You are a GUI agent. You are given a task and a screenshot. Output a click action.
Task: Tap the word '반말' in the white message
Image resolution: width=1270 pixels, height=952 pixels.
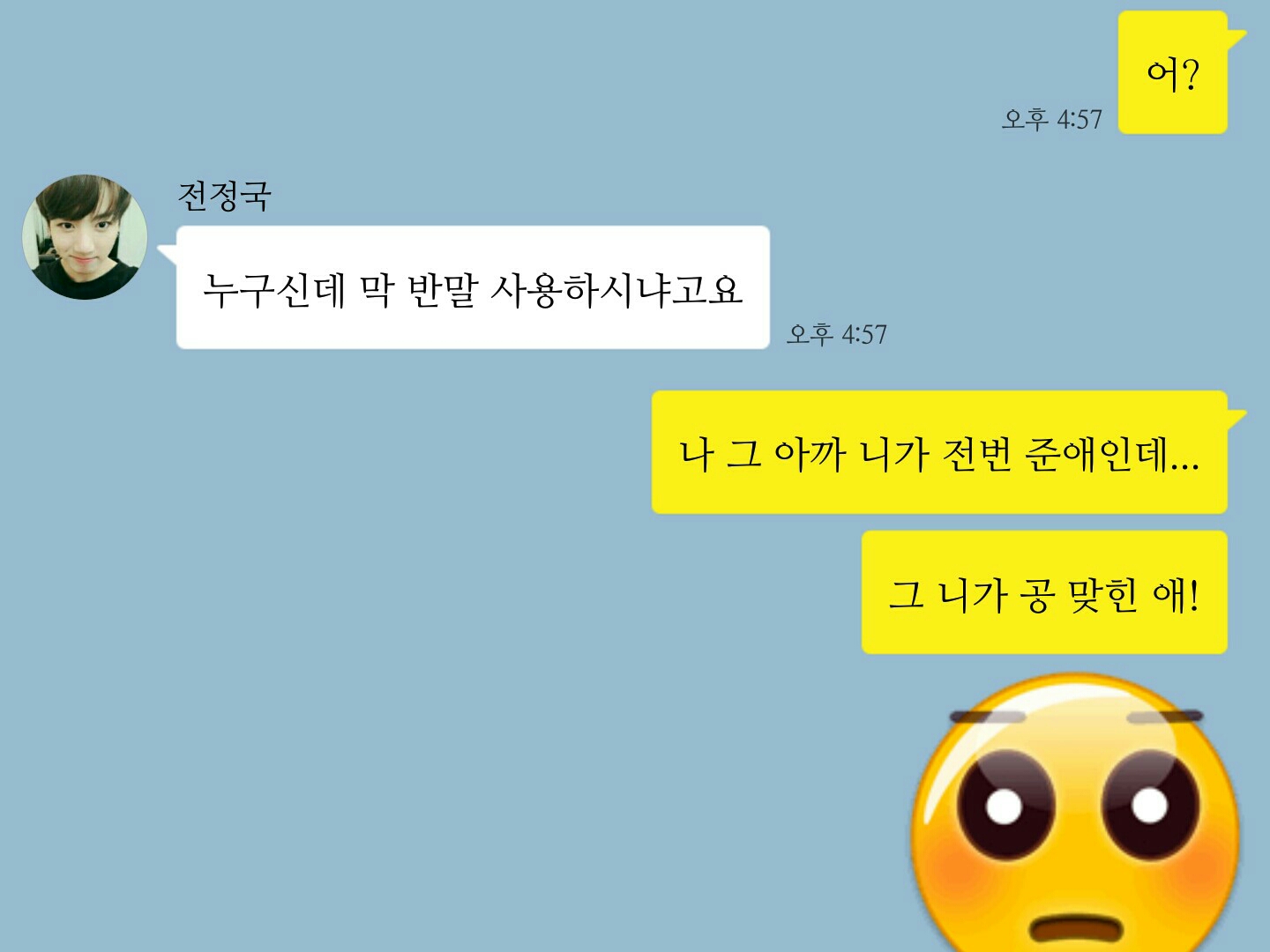pos(443,289)
